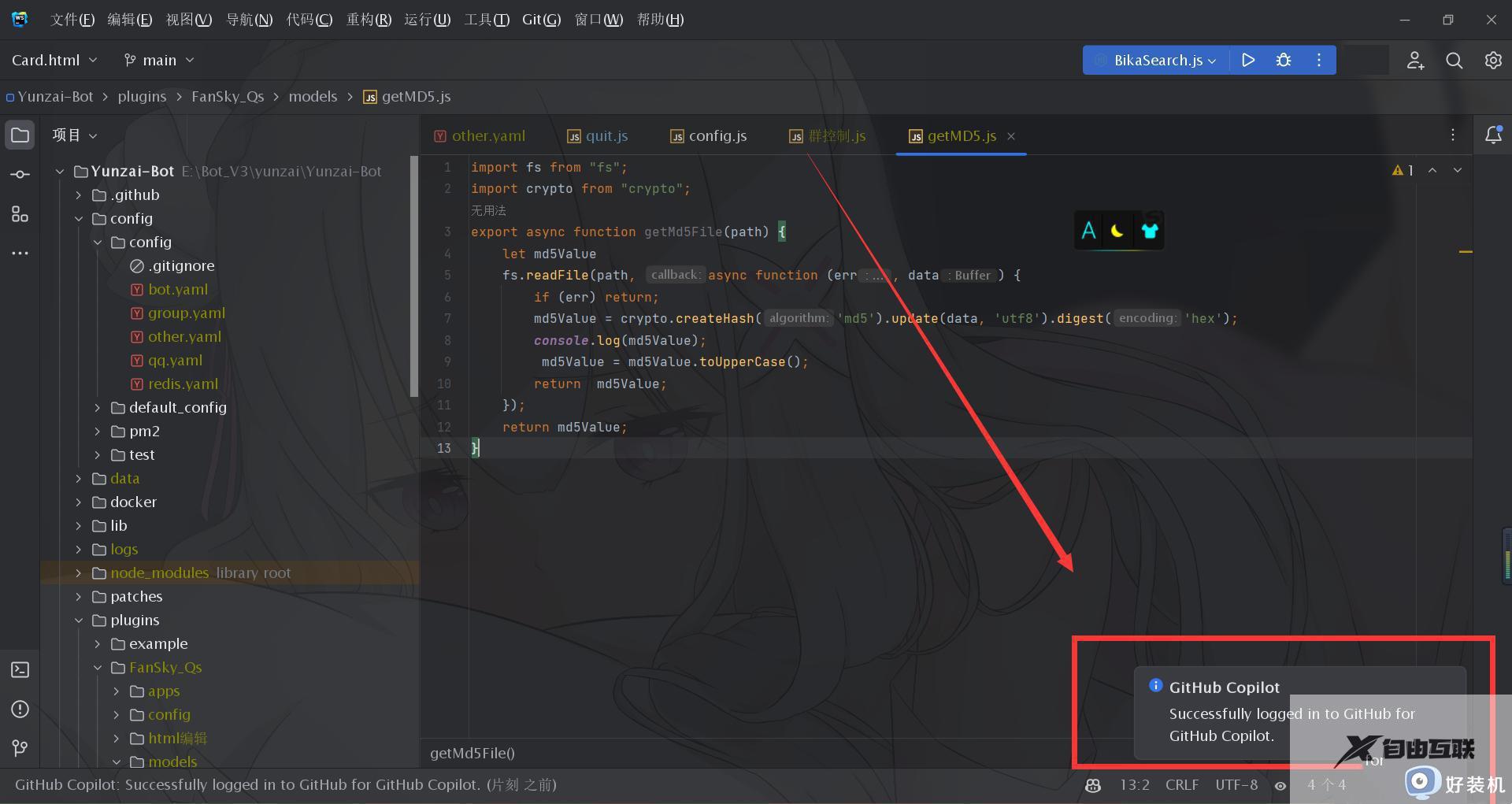Screen dimensions: 1512x804
Task: Switch to the other.yaml editor tab
Action: (488, 135)
